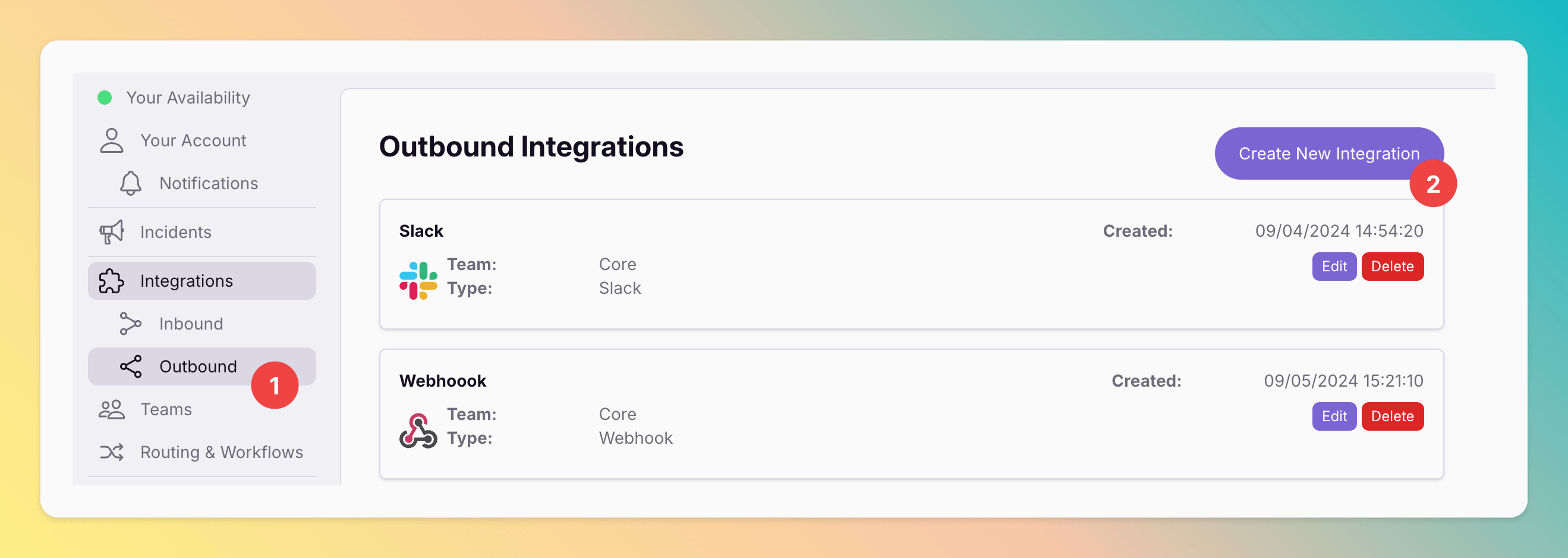The width and height of the screenshot is (1568, 558).
Task: Select the Webhoook integration card title
Action: 442,381
